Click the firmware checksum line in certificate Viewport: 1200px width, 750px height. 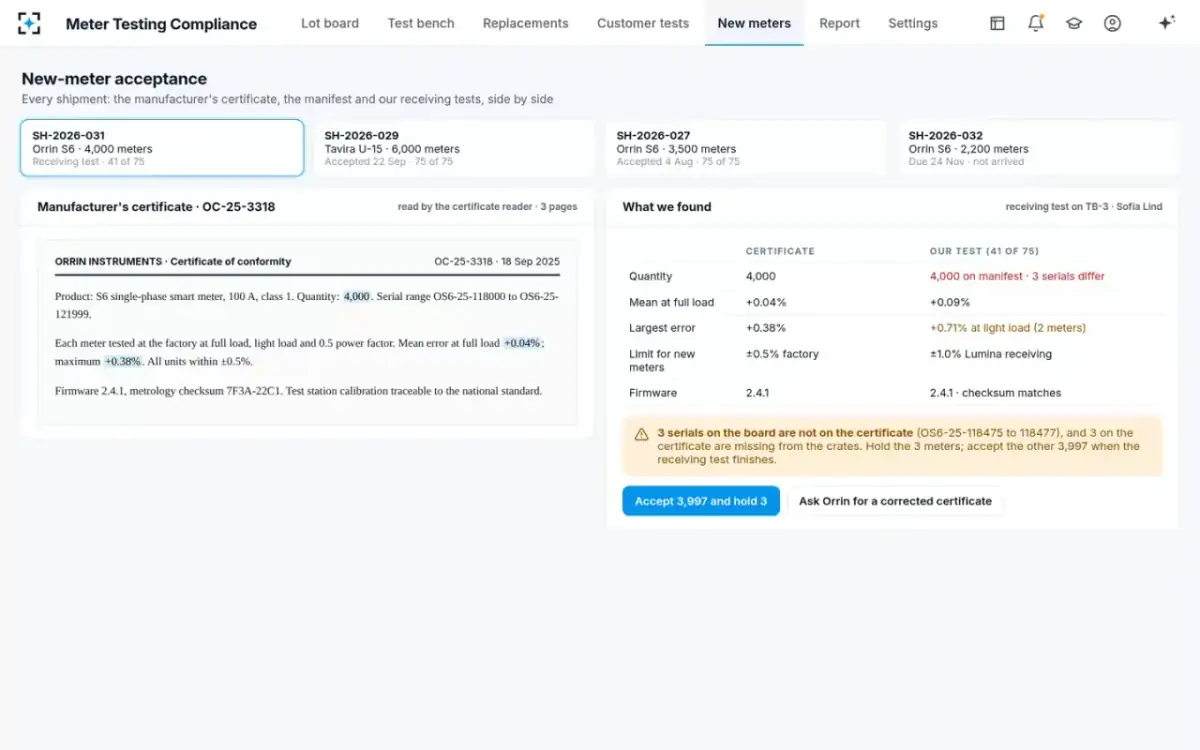298,391
